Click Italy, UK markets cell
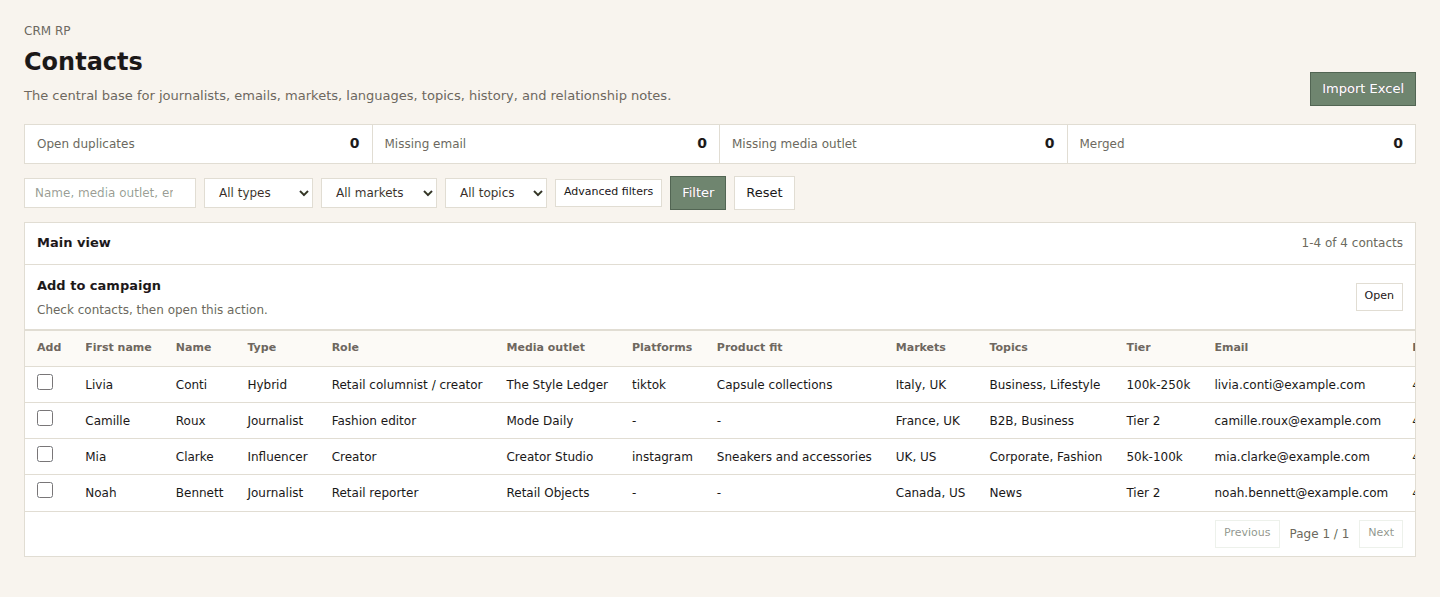This screenshot has width=1440, height=597. coord(921,385)
